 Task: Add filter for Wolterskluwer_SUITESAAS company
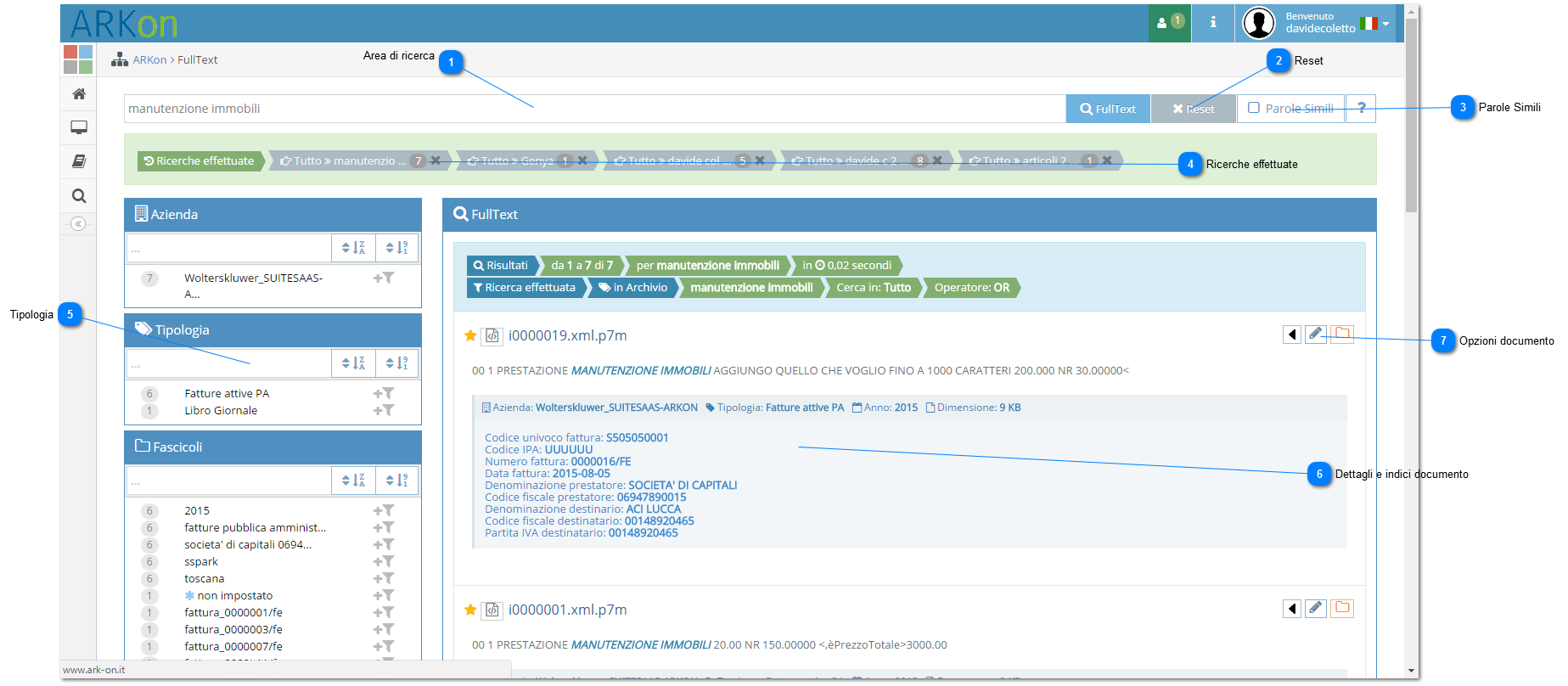click(x=384, y=278)
